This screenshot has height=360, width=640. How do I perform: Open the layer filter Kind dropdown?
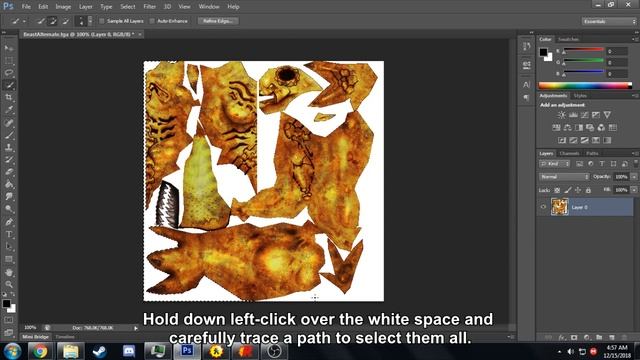554,164
